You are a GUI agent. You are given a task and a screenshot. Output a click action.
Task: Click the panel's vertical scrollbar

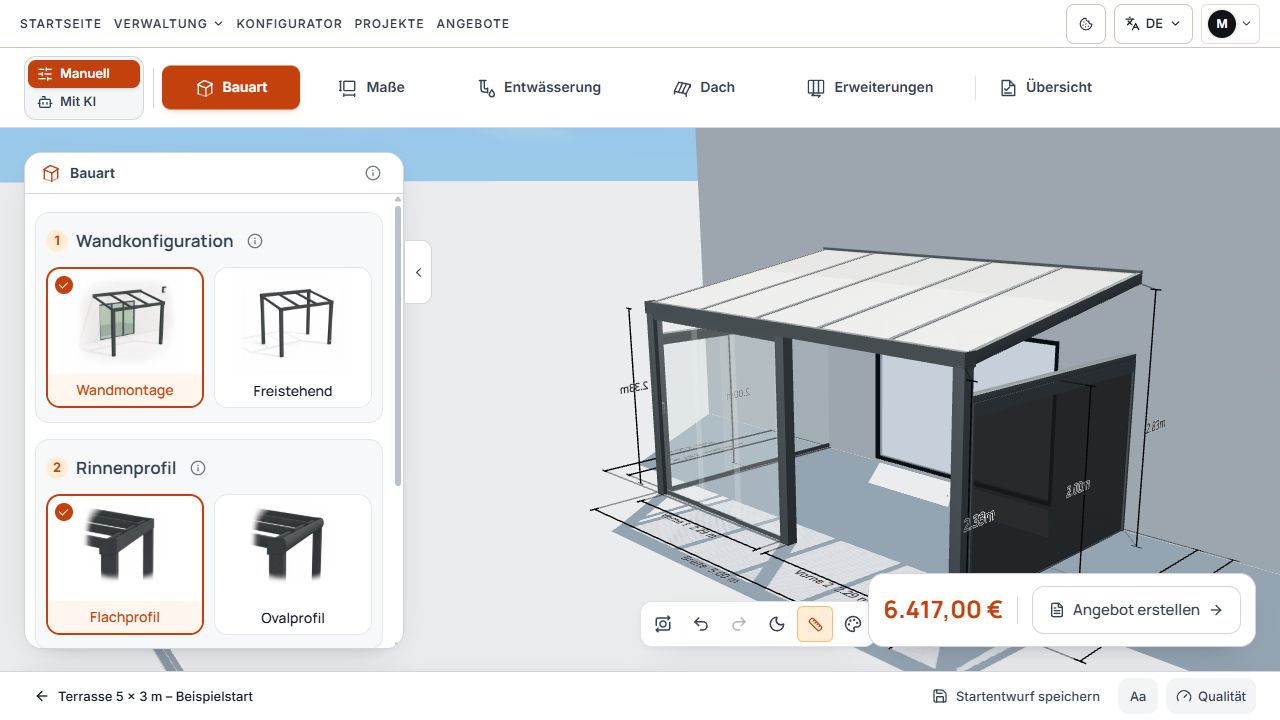click(x=398, y=346)
